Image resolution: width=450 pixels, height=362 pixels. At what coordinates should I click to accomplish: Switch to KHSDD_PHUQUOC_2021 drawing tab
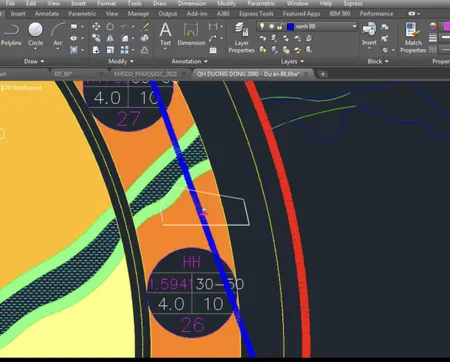coord(145,74)
